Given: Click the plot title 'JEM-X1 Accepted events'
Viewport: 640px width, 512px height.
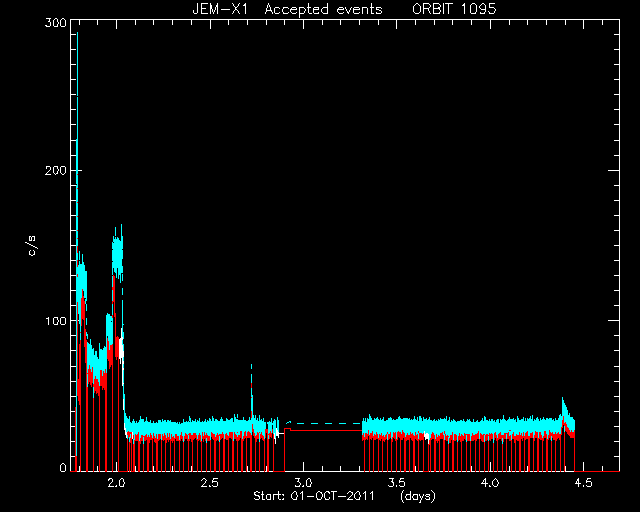Looking at the screenshot, I should (x=287, y=9).
